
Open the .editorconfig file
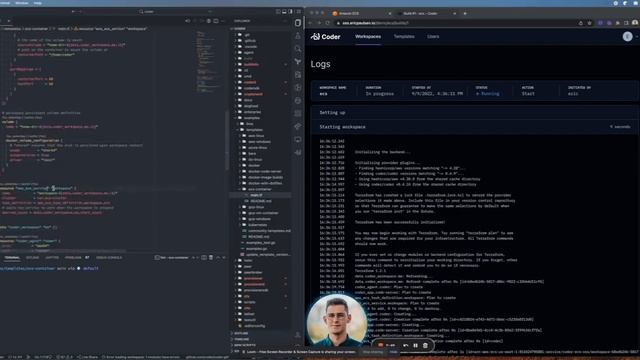254,326
